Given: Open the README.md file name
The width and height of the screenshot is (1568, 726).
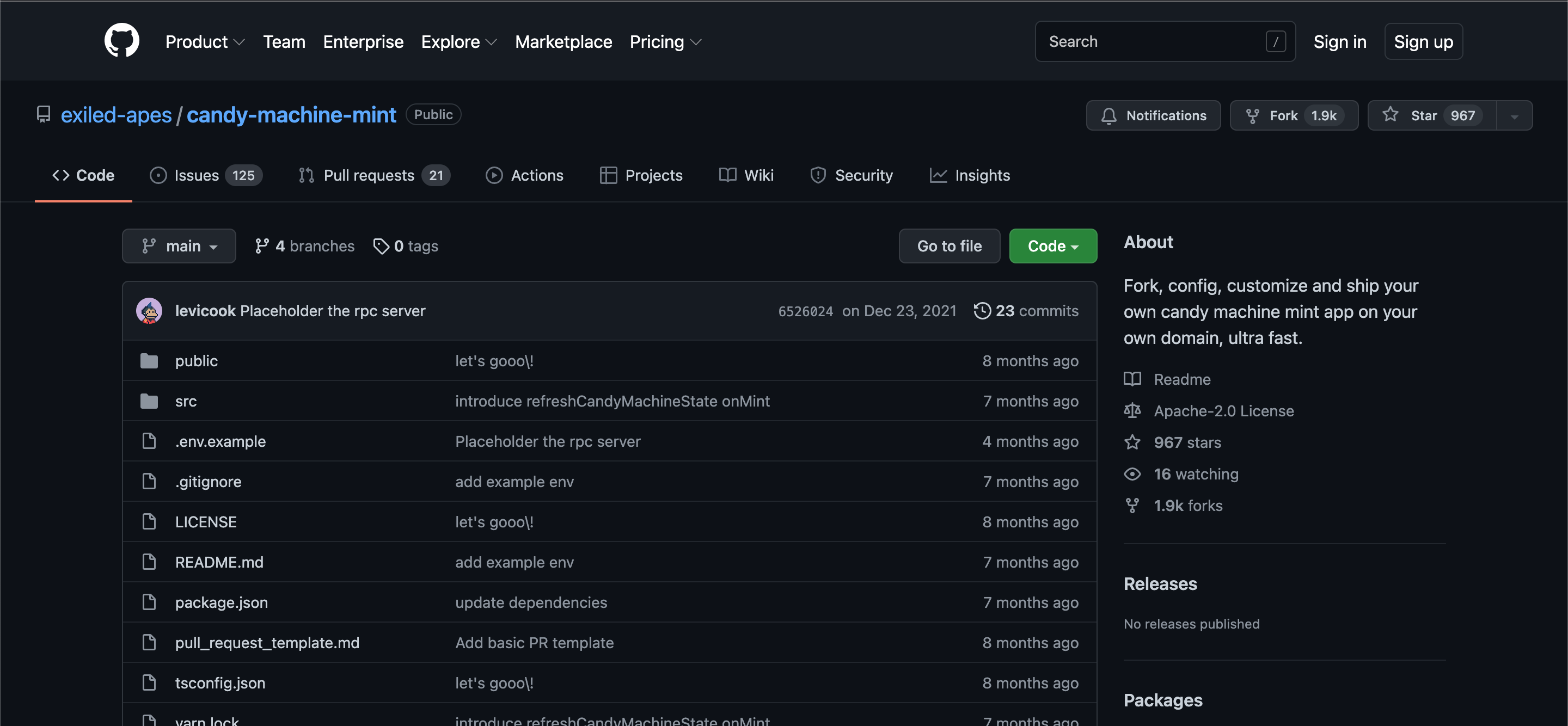Looking at the screenshot, I should tap(219, 562).
